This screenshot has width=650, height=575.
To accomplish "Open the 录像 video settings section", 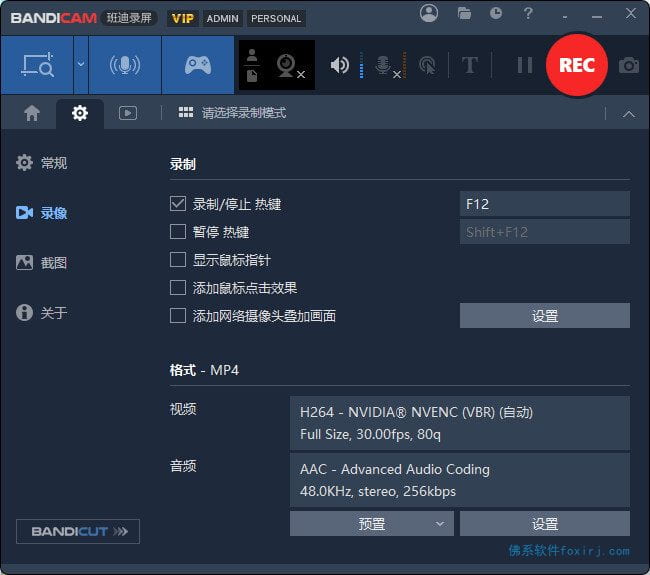I will [41, 213].
